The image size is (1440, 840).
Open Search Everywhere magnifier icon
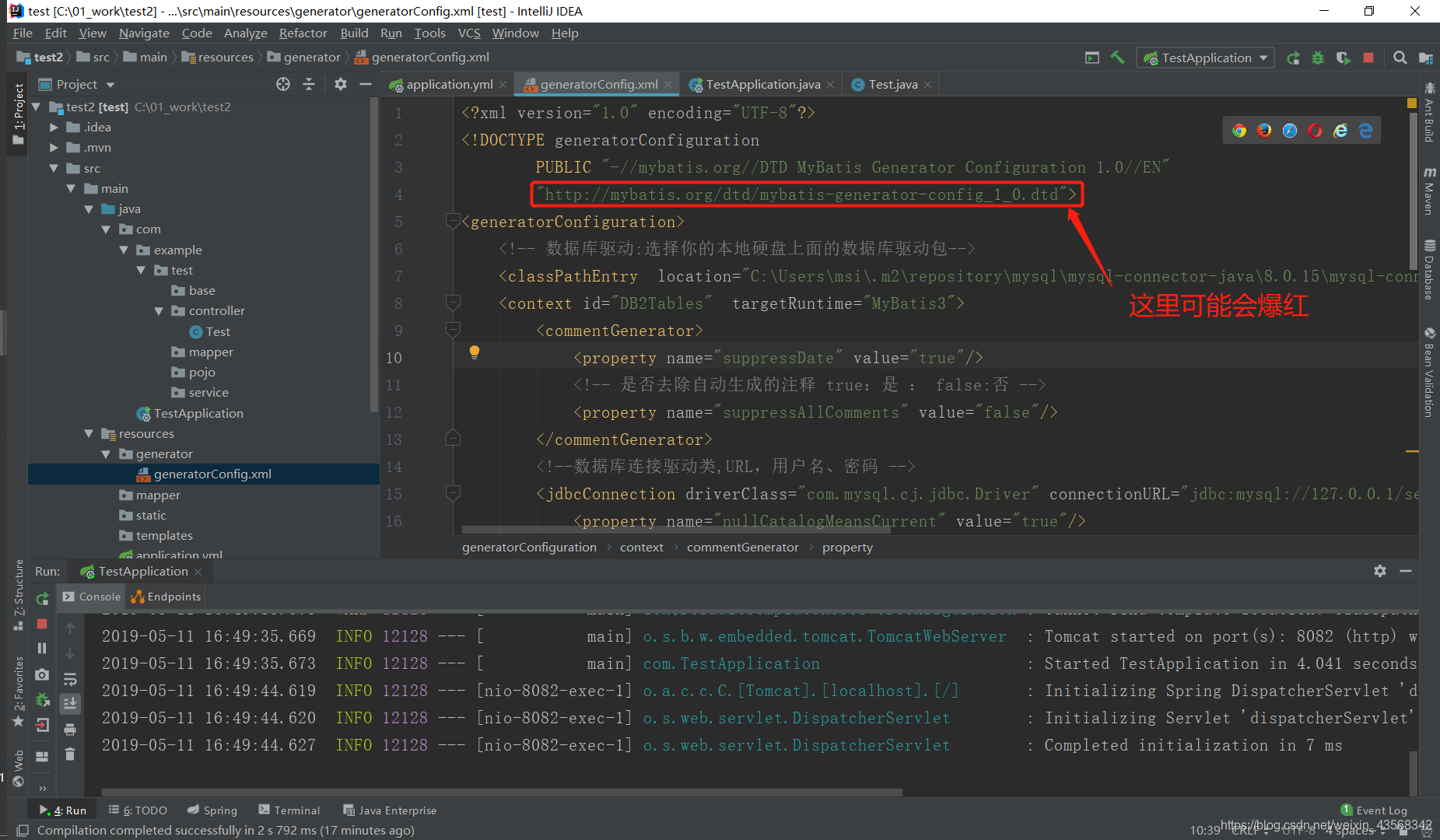(x=1400, y=58)
